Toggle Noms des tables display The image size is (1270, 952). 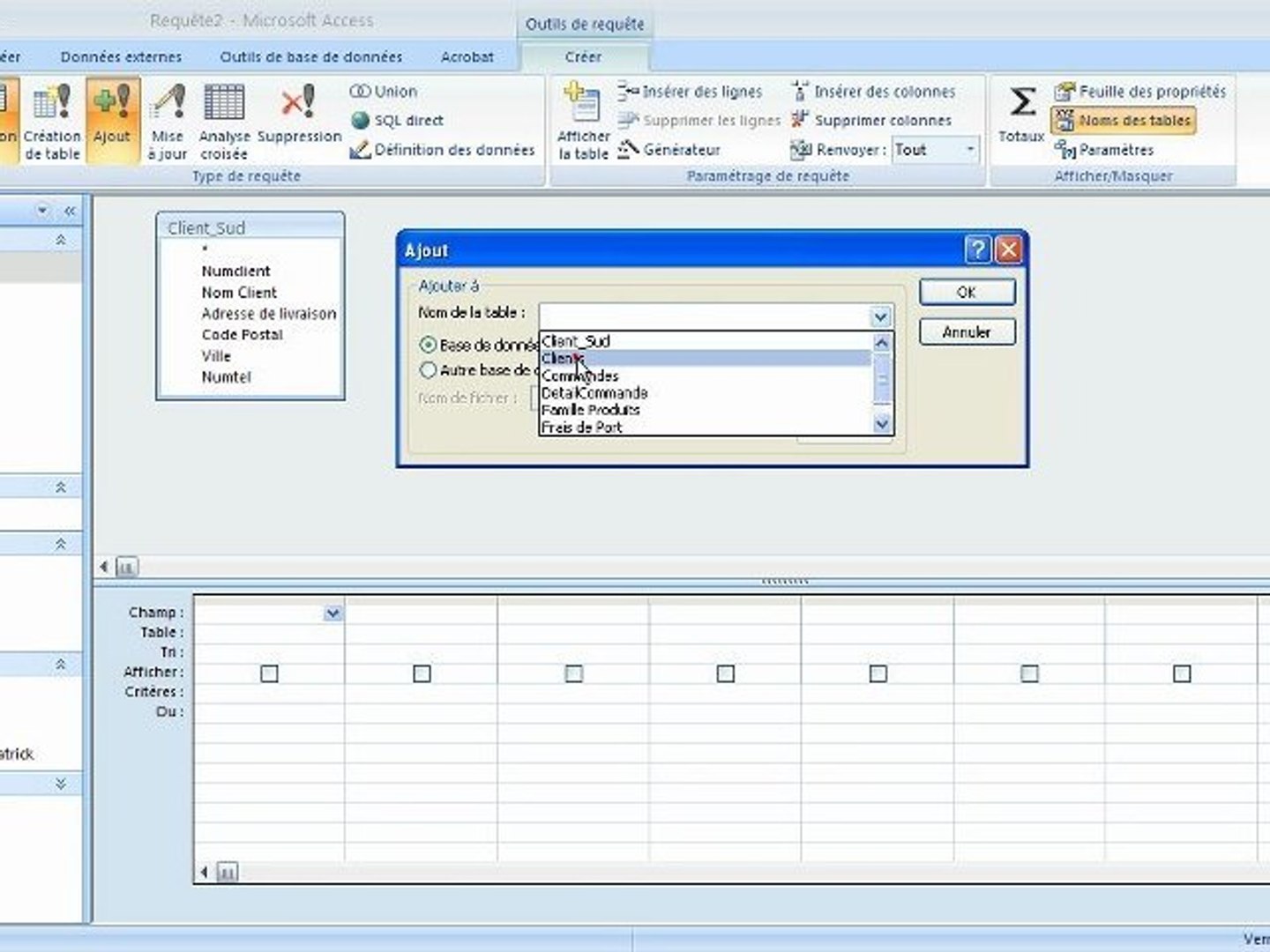(1124, 121)
